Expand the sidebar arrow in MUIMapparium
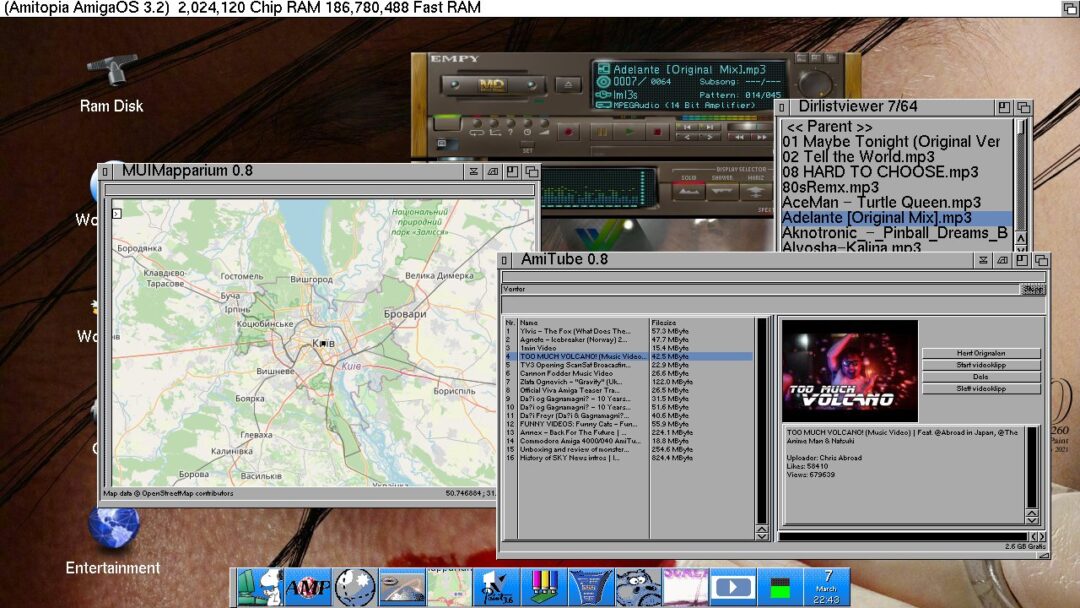Screen dimensions: 1080x608 [x=117, y=213]
